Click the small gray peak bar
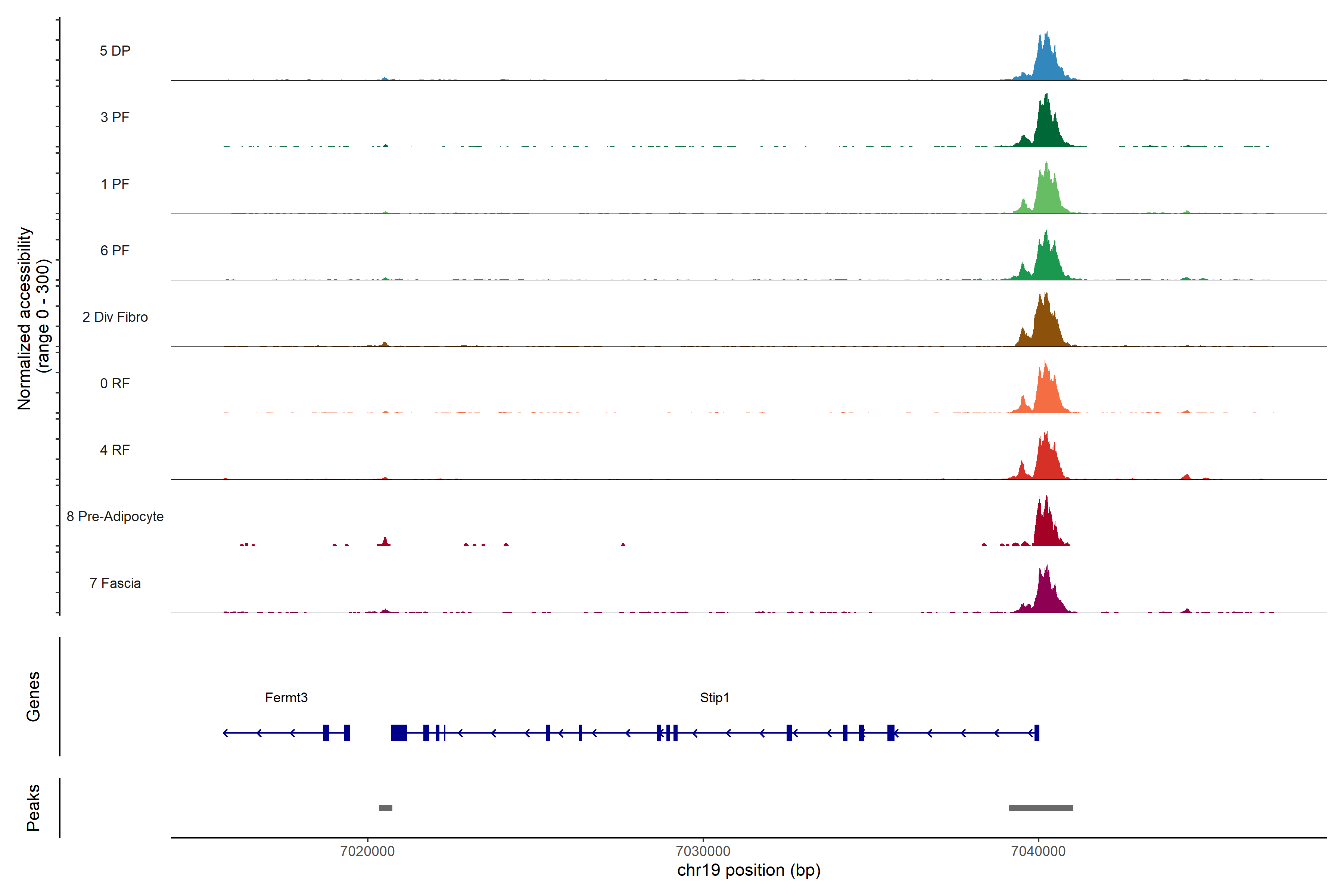Image resolution: width=1344 pixels, height=896 pixels. pyautogui.click(x=386, y=808)
